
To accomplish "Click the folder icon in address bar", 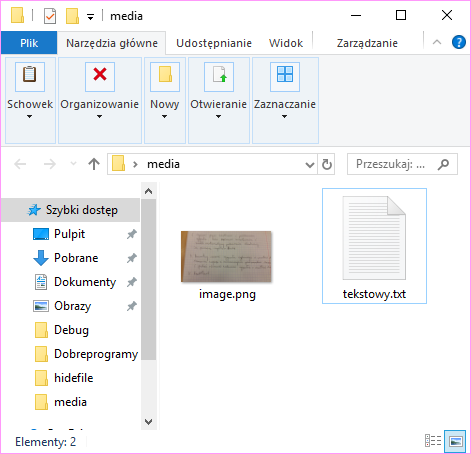I will coord(118,164).
